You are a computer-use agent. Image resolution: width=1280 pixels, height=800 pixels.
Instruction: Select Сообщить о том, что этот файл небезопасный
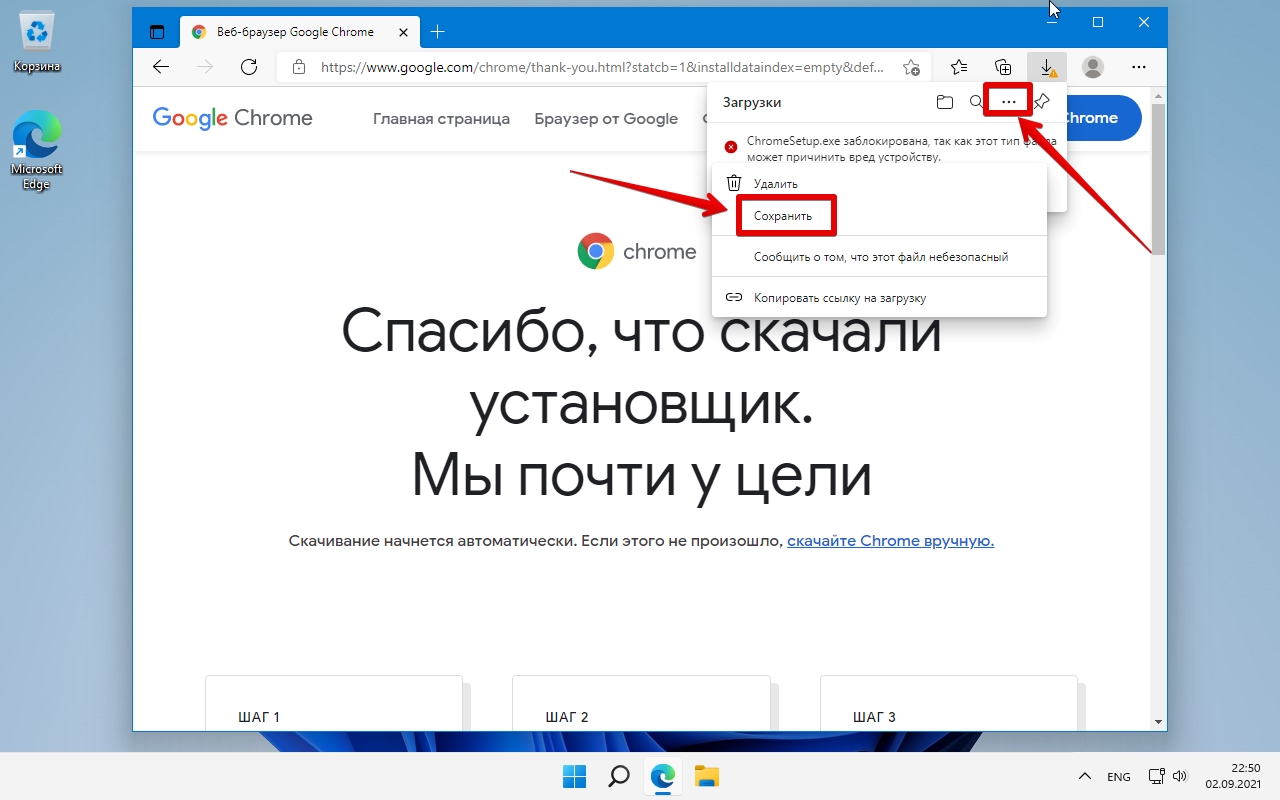coord(879,257)
